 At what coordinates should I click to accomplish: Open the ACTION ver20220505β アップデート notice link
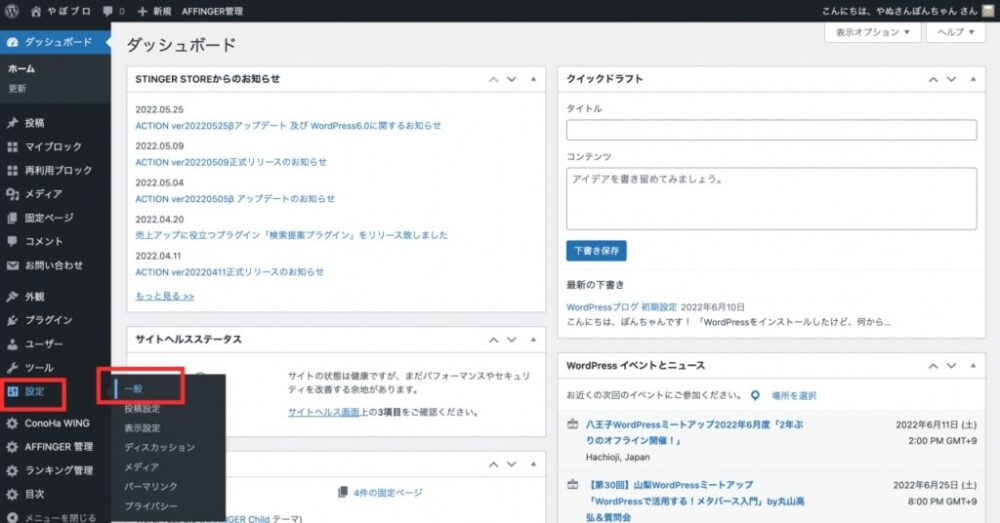[x=235, y=198]
